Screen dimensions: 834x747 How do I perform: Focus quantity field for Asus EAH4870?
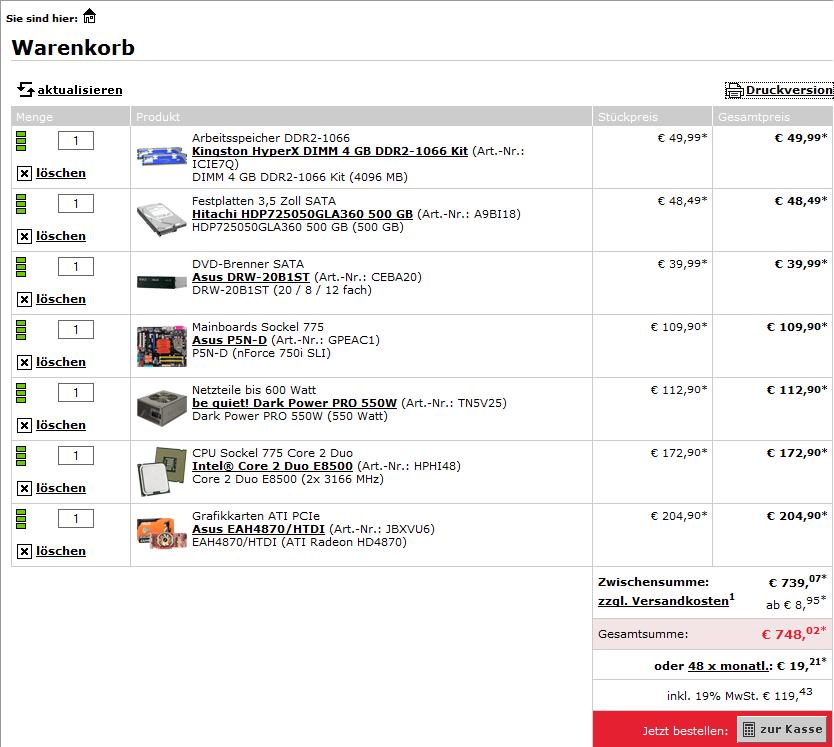pyautogui.click(x=76, y=518)
